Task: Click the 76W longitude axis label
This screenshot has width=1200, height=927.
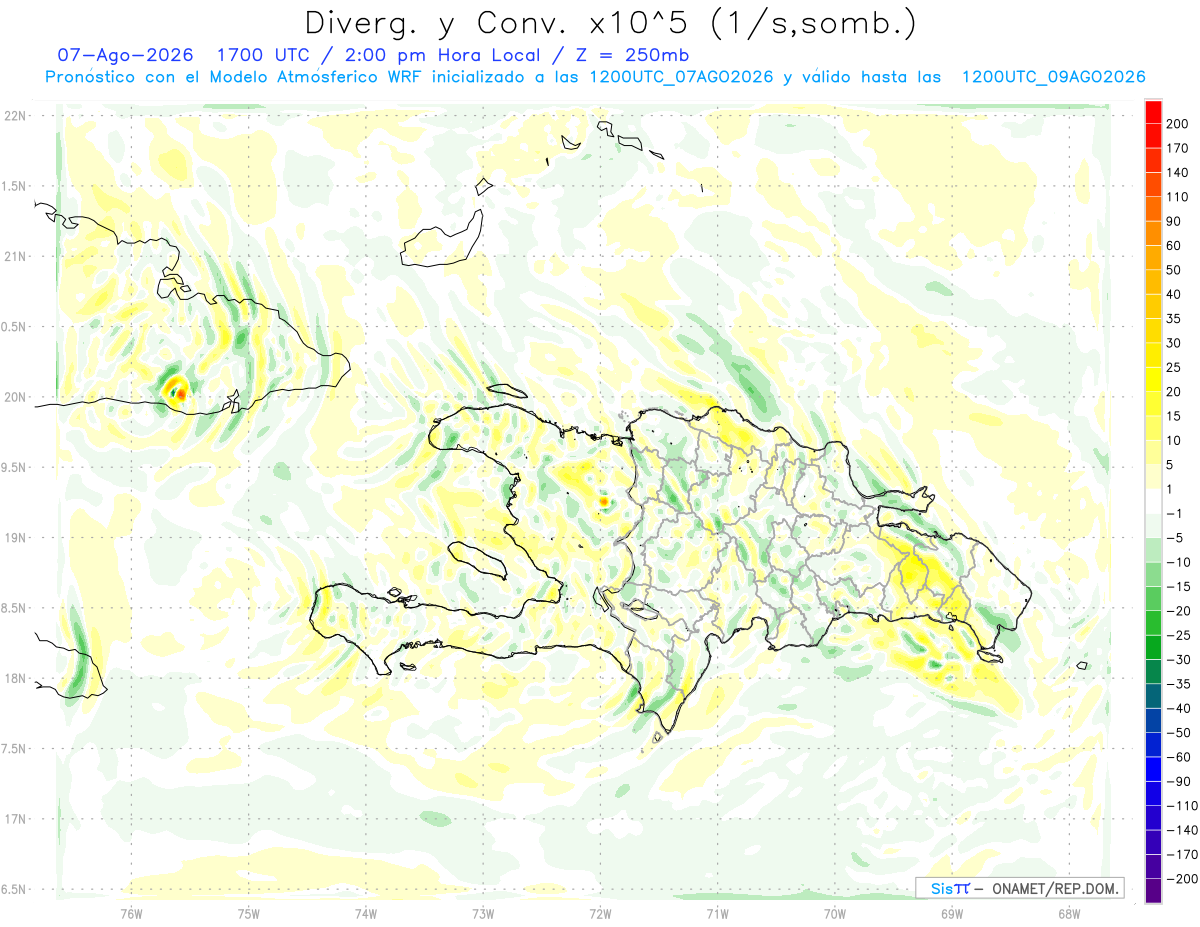Action: (131, 913)
